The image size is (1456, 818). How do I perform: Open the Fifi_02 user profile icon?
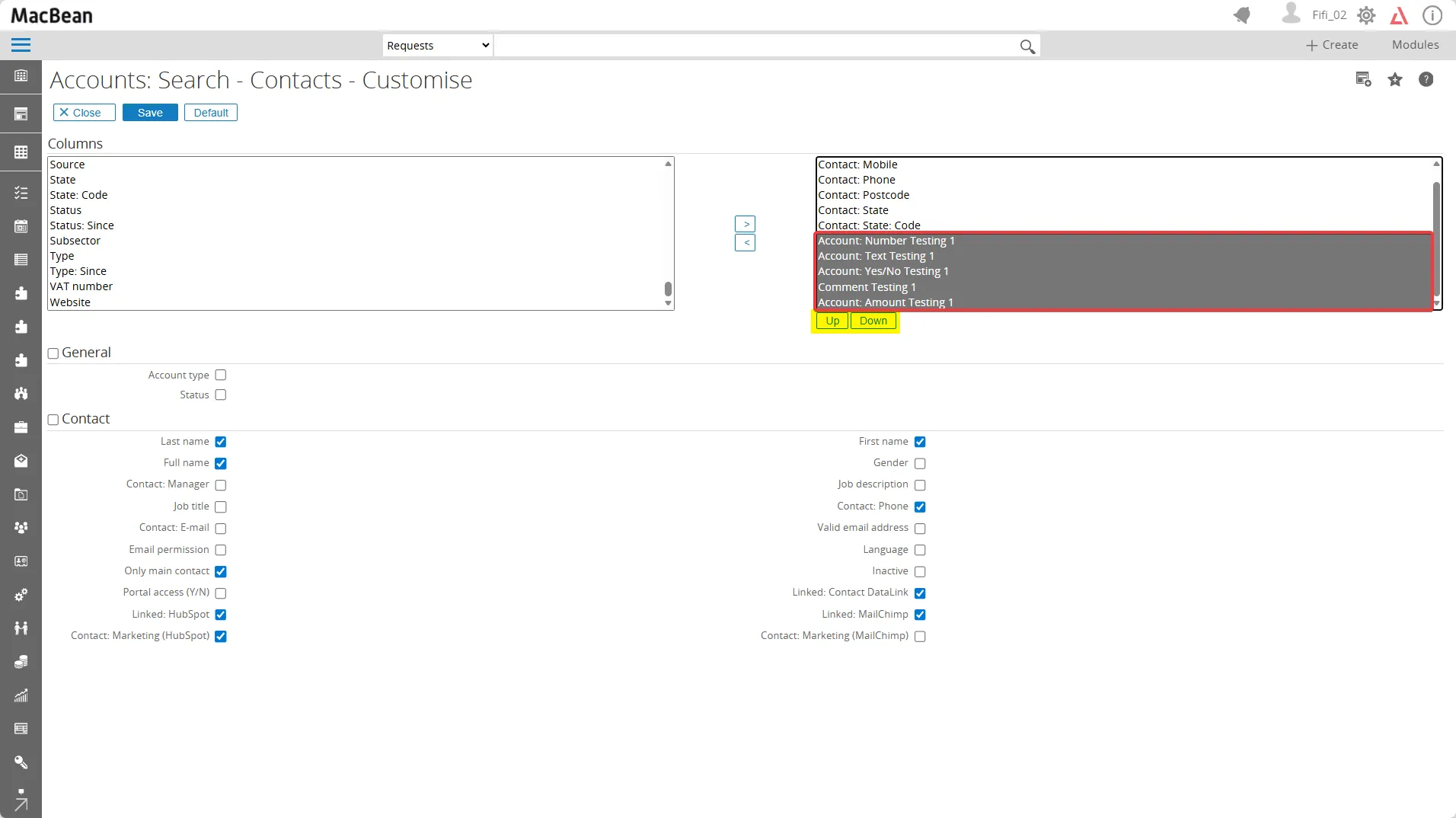coord(1291,14)
